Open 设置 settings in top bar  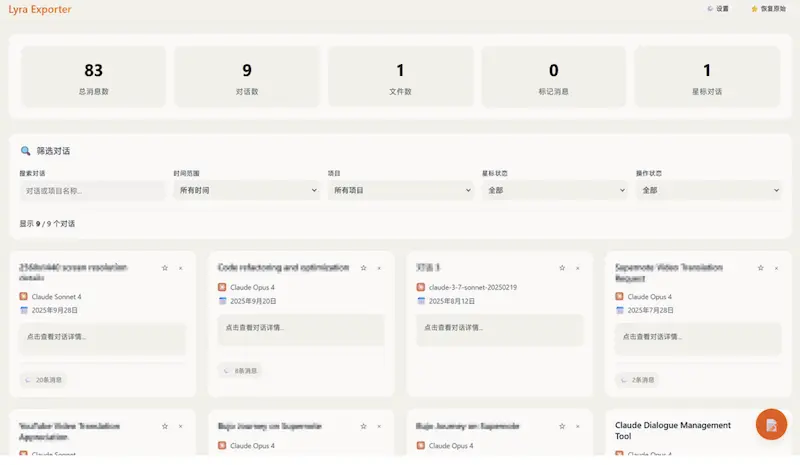point(717,9)
